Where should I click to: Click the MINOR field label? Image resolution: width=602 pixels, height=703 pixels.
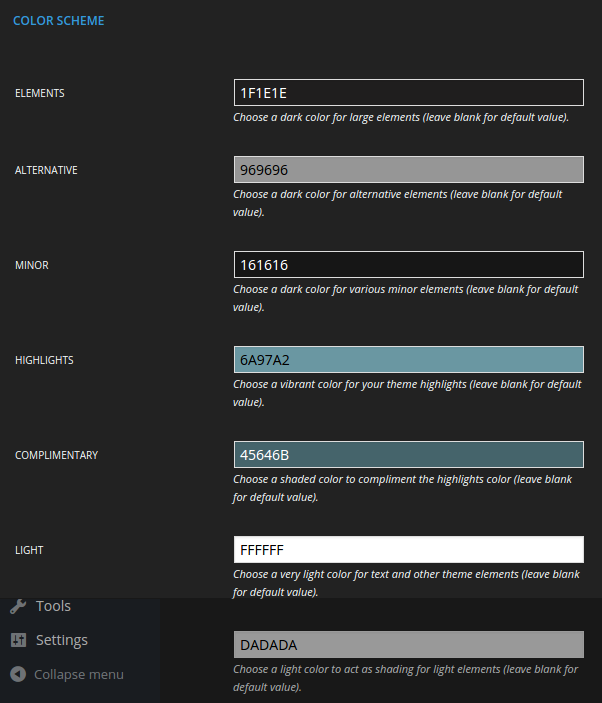(32, 265)
